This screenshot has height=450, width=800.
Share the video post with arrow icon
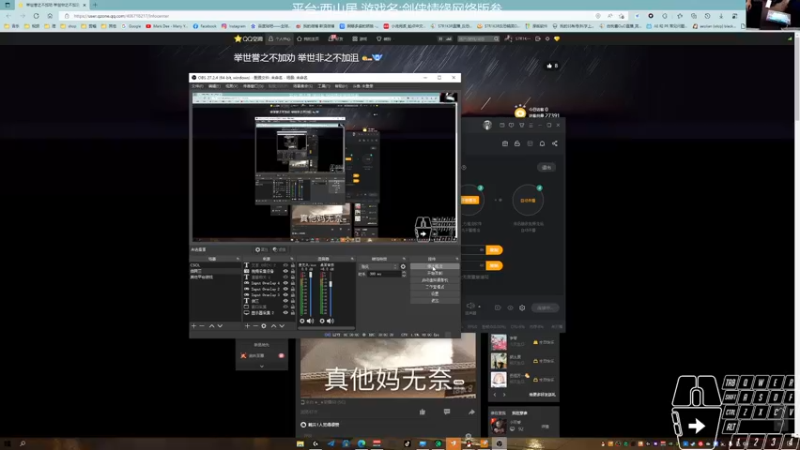pyautogui.click(x=471, y=412)
